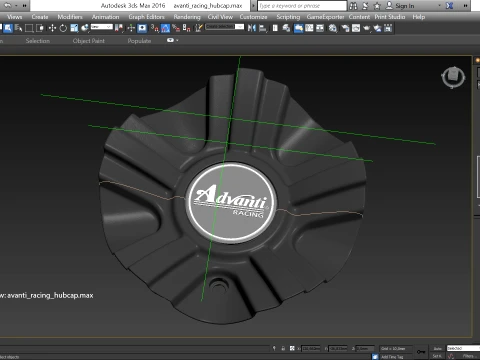Open Autodesk A360 Gallery icon
Screen dimensions: 480x360
388,28
